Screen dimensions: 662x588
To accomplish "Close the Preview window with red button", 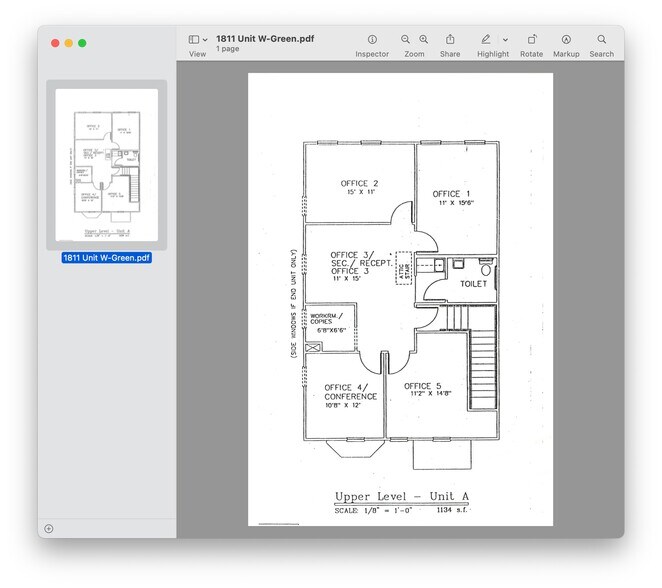I will pyautogui.click(x=54, y=43).
